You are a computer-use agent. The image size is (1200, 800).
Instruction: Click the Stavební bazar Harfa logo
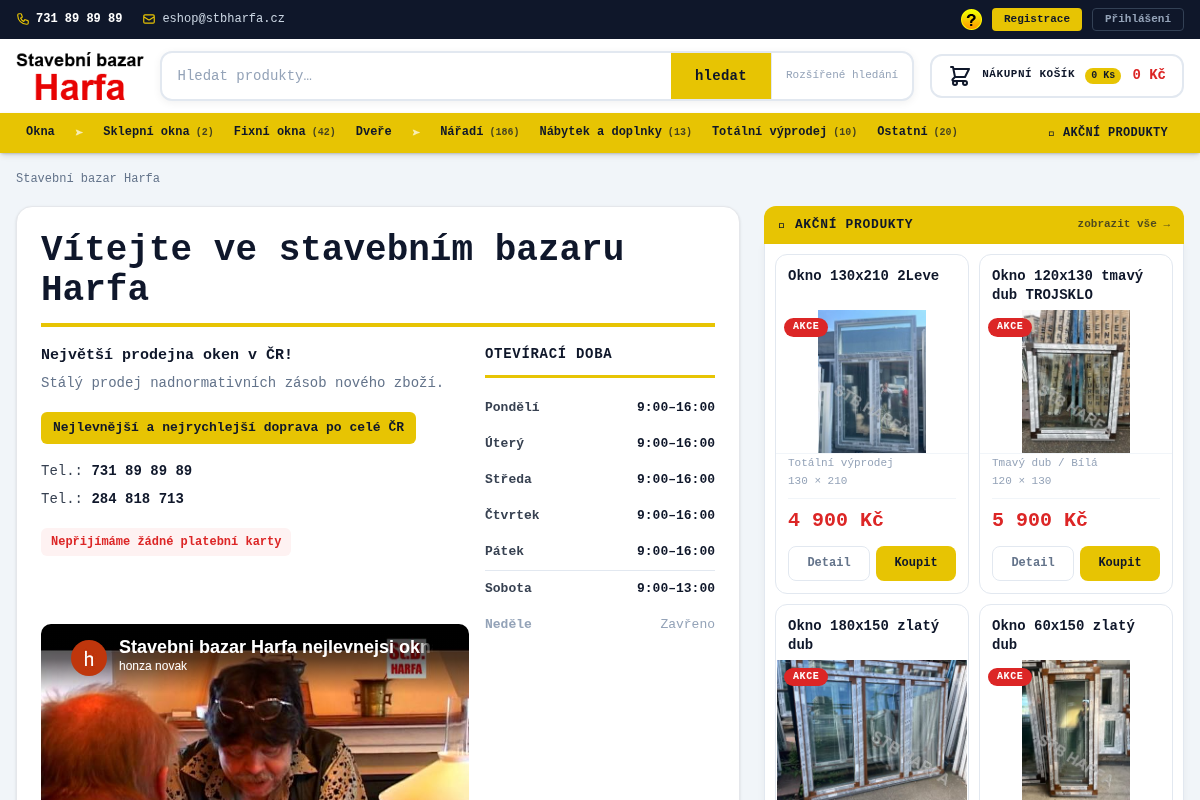coord(80,76)
